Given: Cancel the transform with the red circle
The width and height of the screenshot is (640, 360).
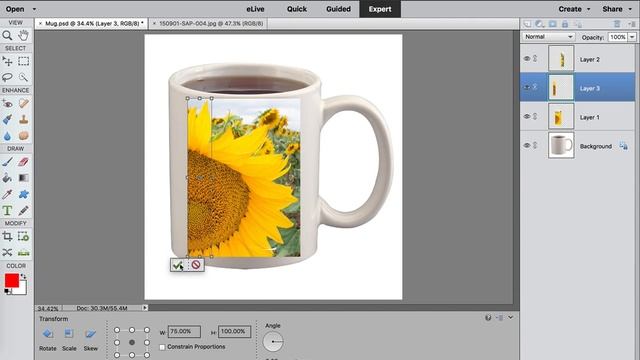Looking at the screenshot, I should click(196, 265).
